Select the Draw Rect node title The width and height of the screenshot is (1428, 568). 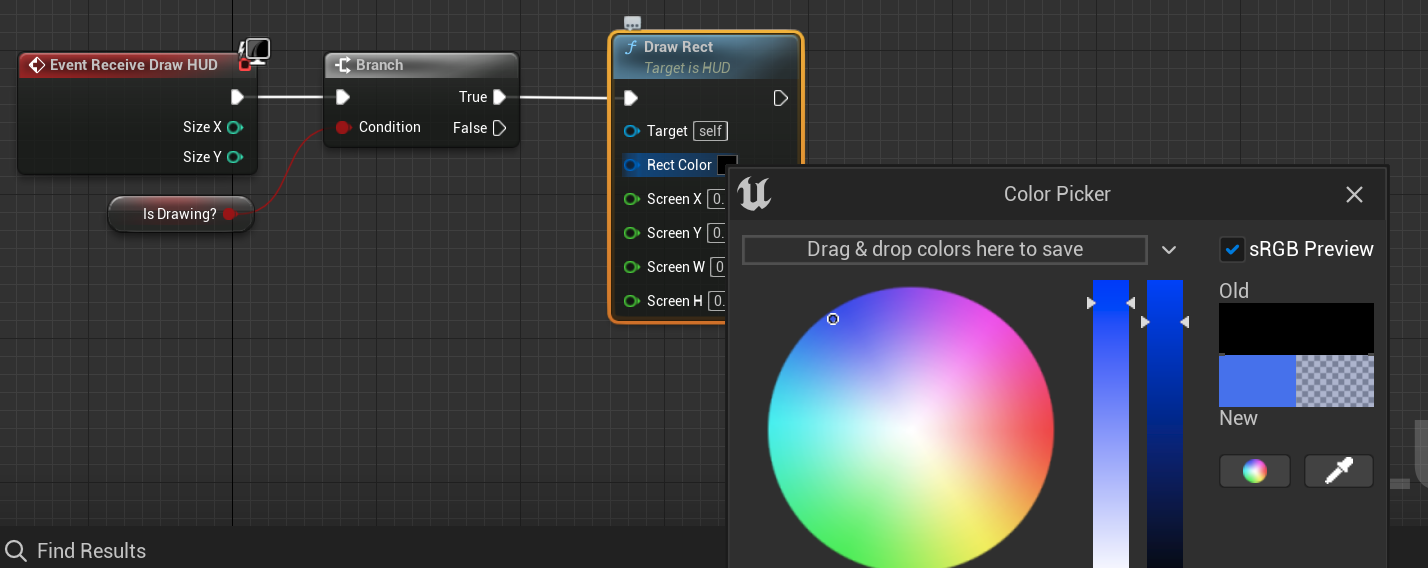pyautogui.click(x=678, y=47)
